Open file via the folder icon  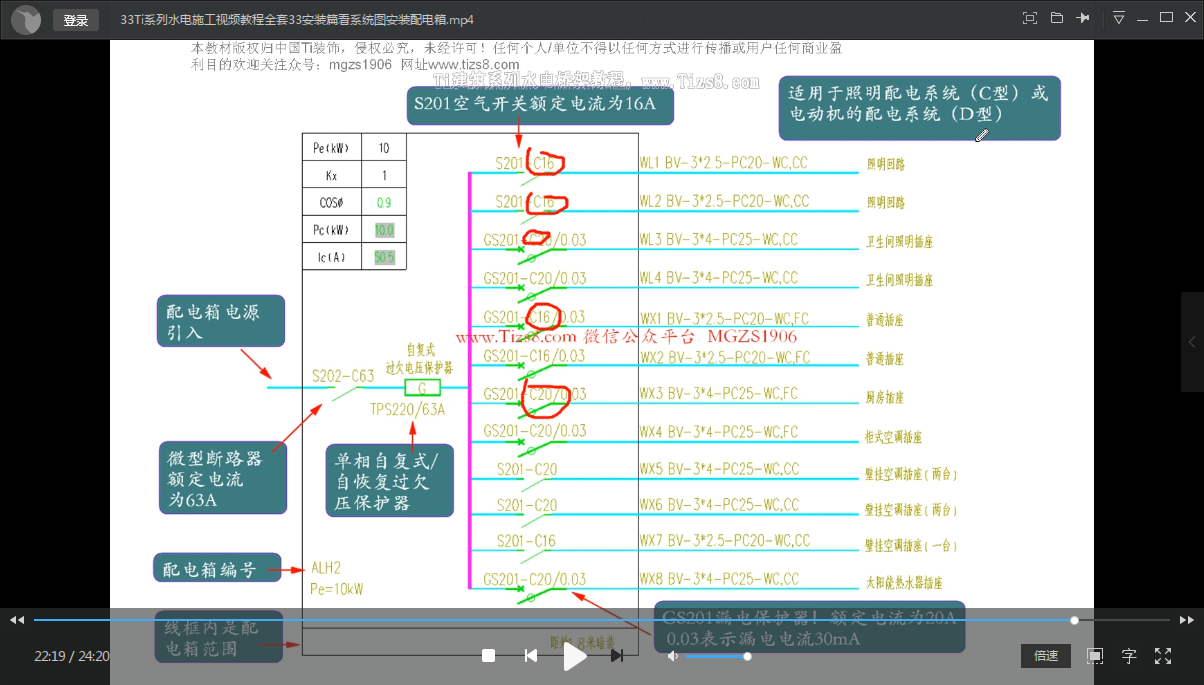coord(1057,18)
